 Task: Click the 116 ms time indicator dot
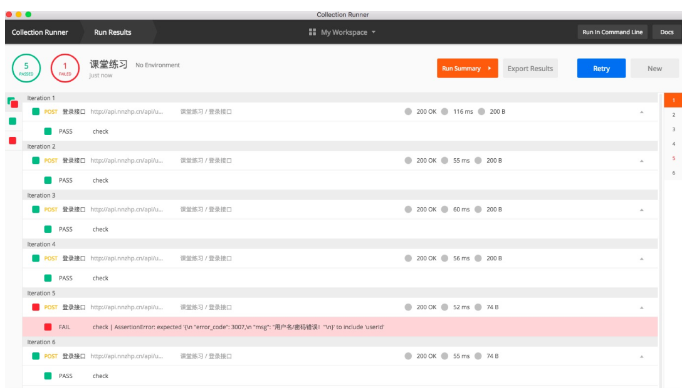tap(445, 111)
